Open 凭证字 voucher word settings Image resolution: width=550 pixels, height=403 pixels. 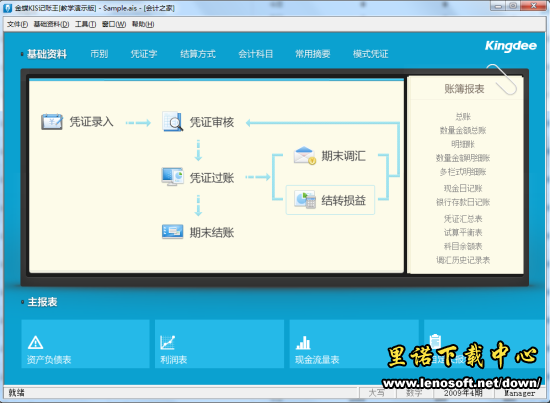coord(144,54)
